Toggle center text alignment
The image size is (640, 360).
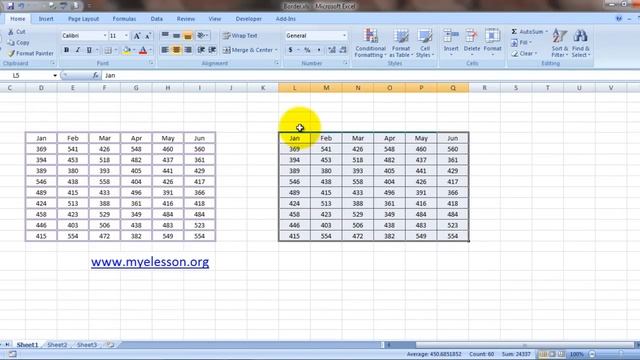[x=176, y=50]
